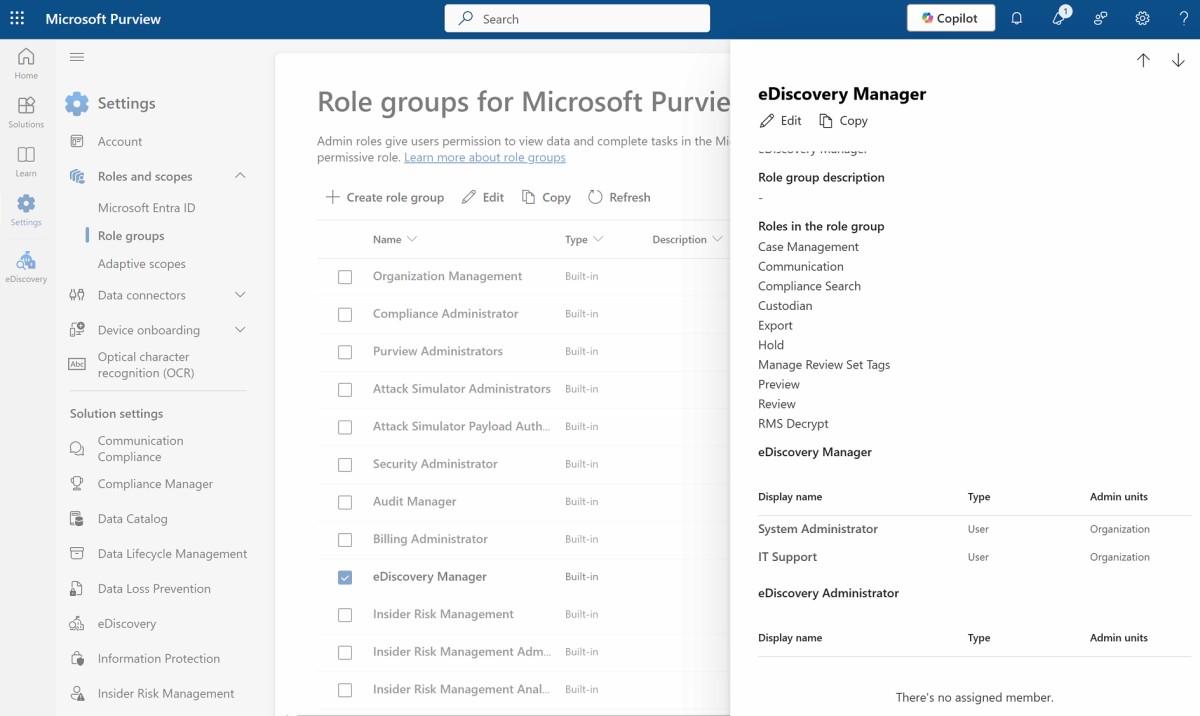Focus the Search box in the header

pyautogui.click(x=577, y=18)
